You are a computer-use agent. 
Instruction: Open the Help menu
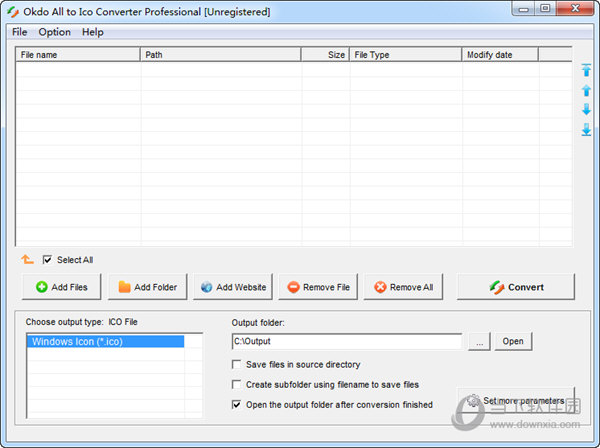(93, 32)
